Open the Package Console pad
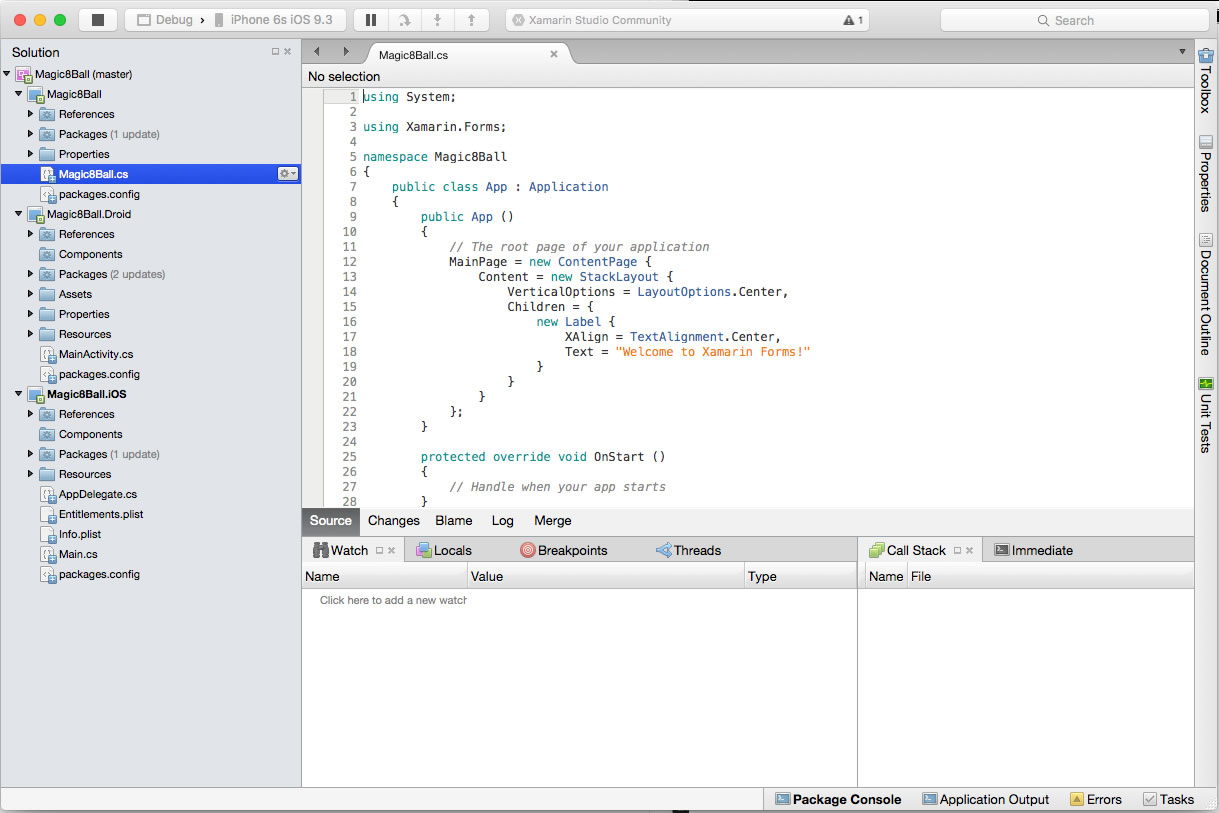Viewport: 1219px width, 813px height. coord(838,799)
